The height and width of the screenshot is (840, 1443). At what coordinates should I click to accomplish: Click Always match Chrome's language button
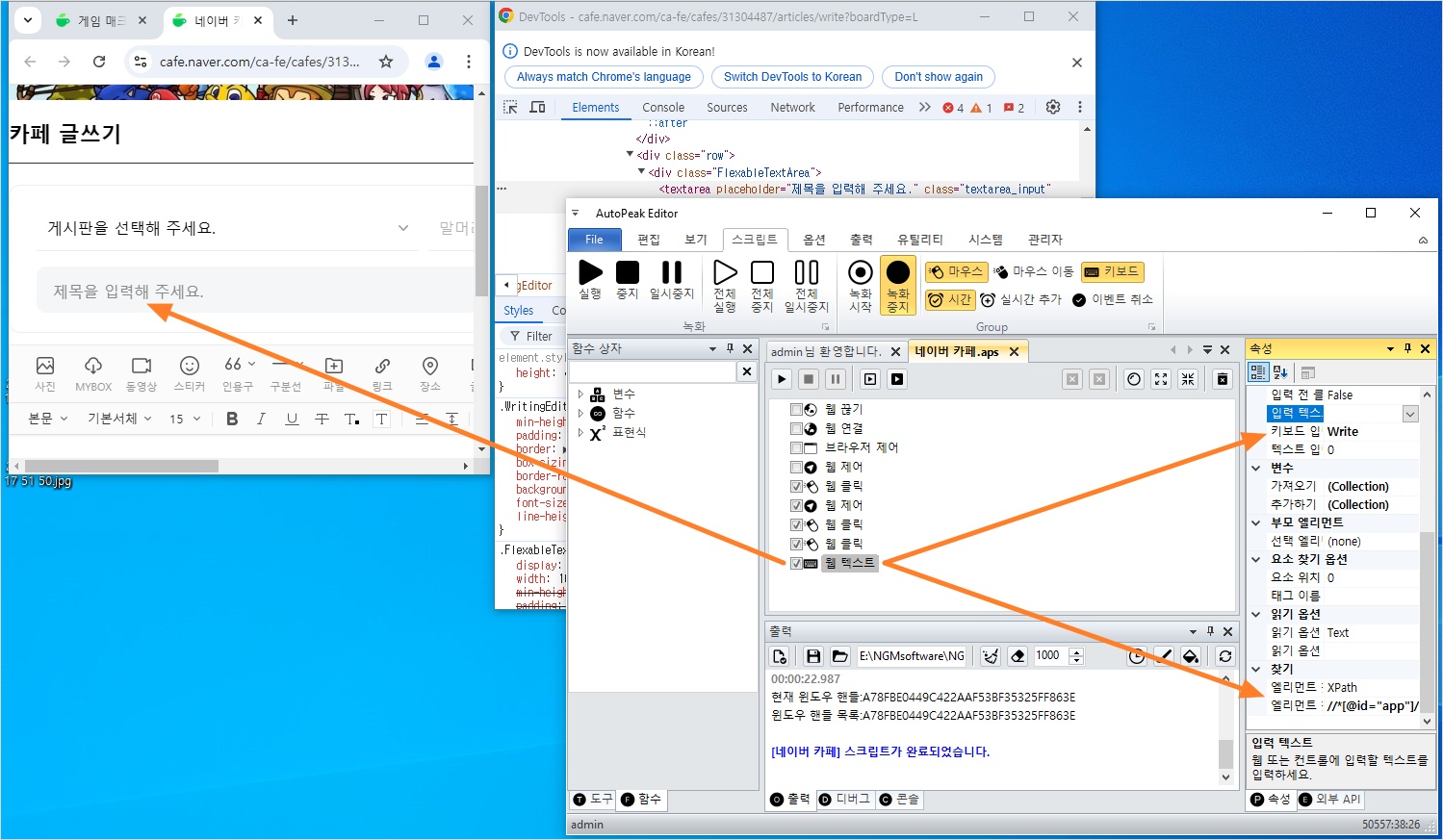pos(604,77)
